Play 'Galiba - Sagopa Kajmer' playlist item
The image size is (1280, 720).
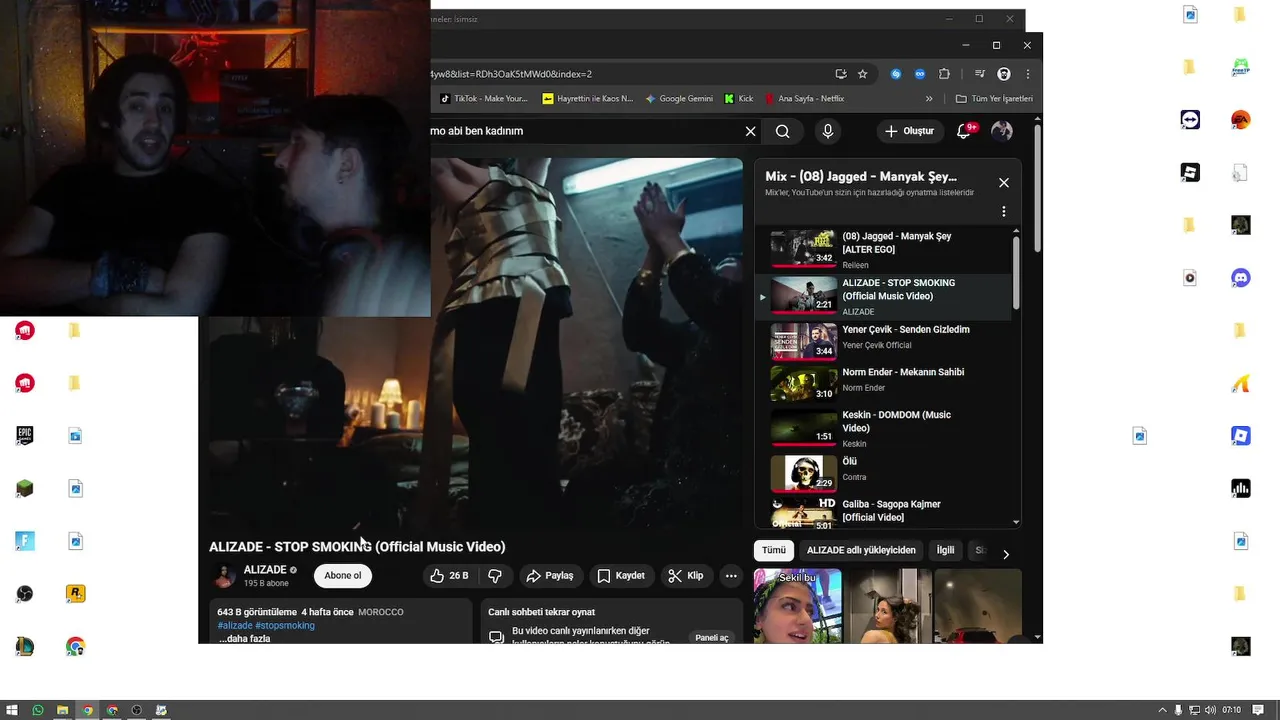(883, 512)
